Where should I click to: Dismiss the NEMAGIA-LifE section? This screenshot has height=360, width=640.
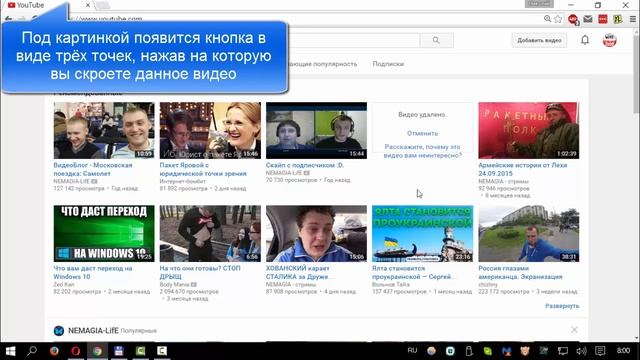coord(574,329)
